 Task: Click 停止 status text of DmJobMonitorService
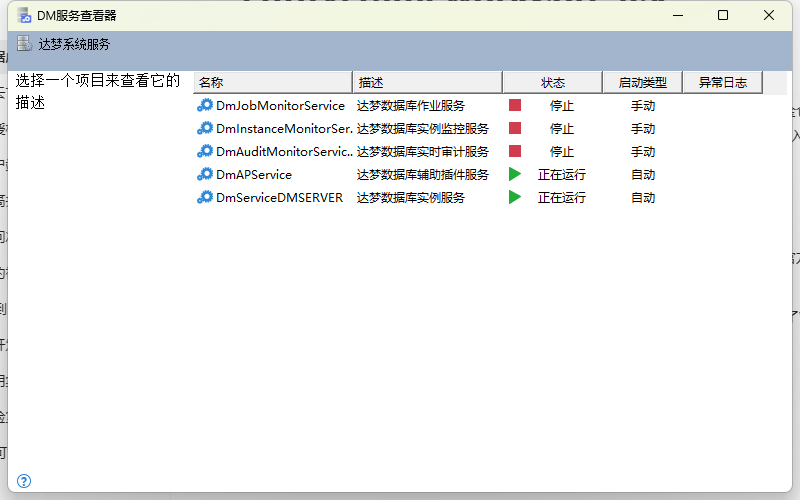pyautogui.click(x=562, y=106)
